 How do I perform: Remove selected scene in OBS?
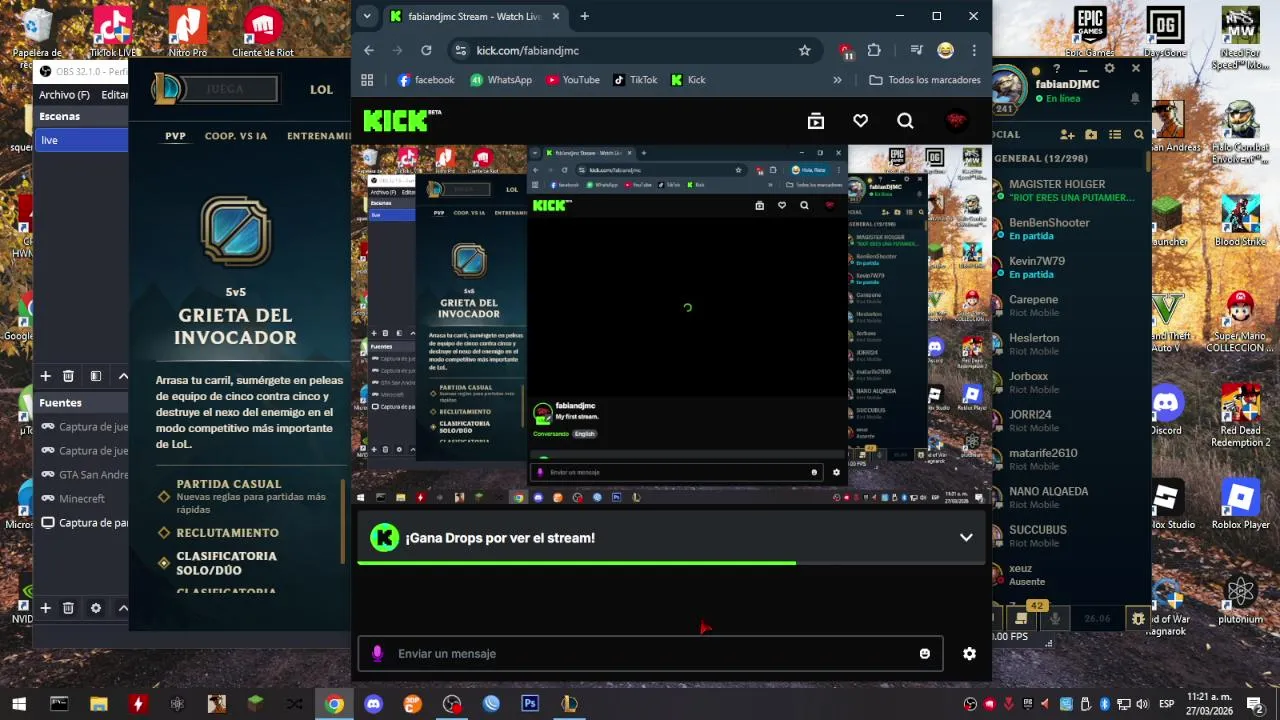(68, 376)
